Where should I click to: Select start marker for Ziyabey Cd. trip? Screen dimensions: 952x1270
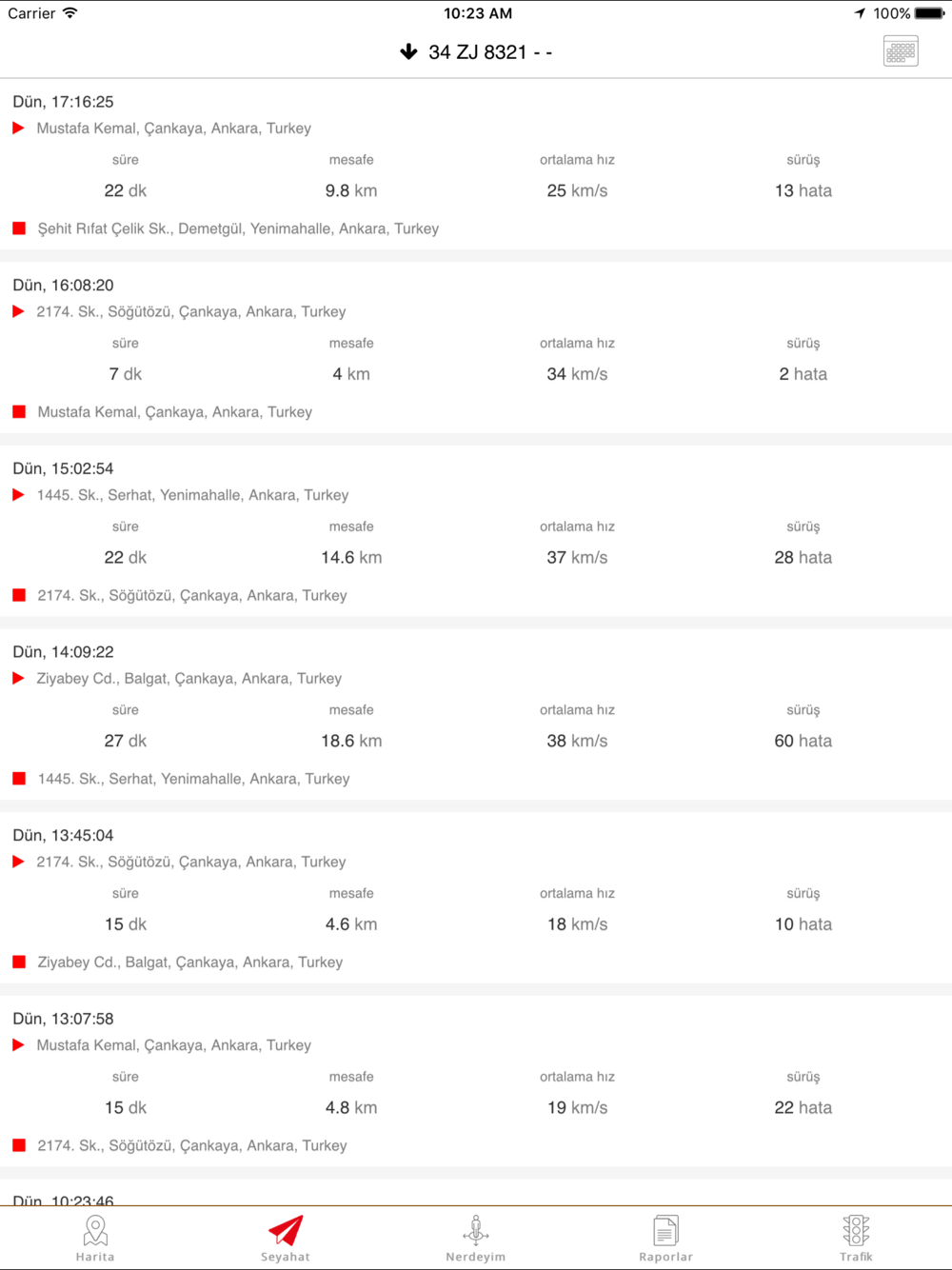pyautogui.click(x=18, y=679)
